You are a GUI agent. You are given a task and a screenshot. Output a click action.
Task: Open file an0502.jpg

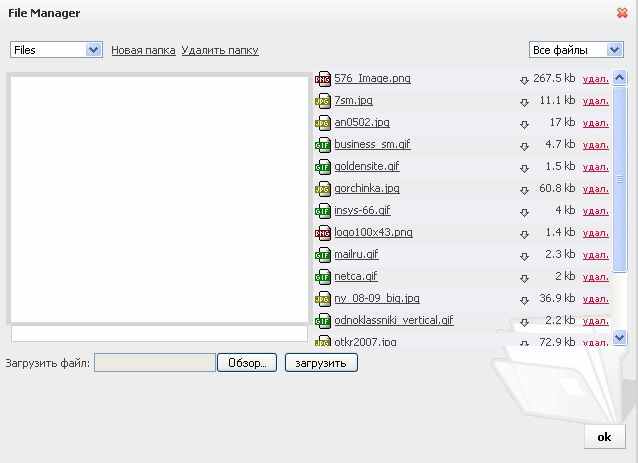[362, 122]
